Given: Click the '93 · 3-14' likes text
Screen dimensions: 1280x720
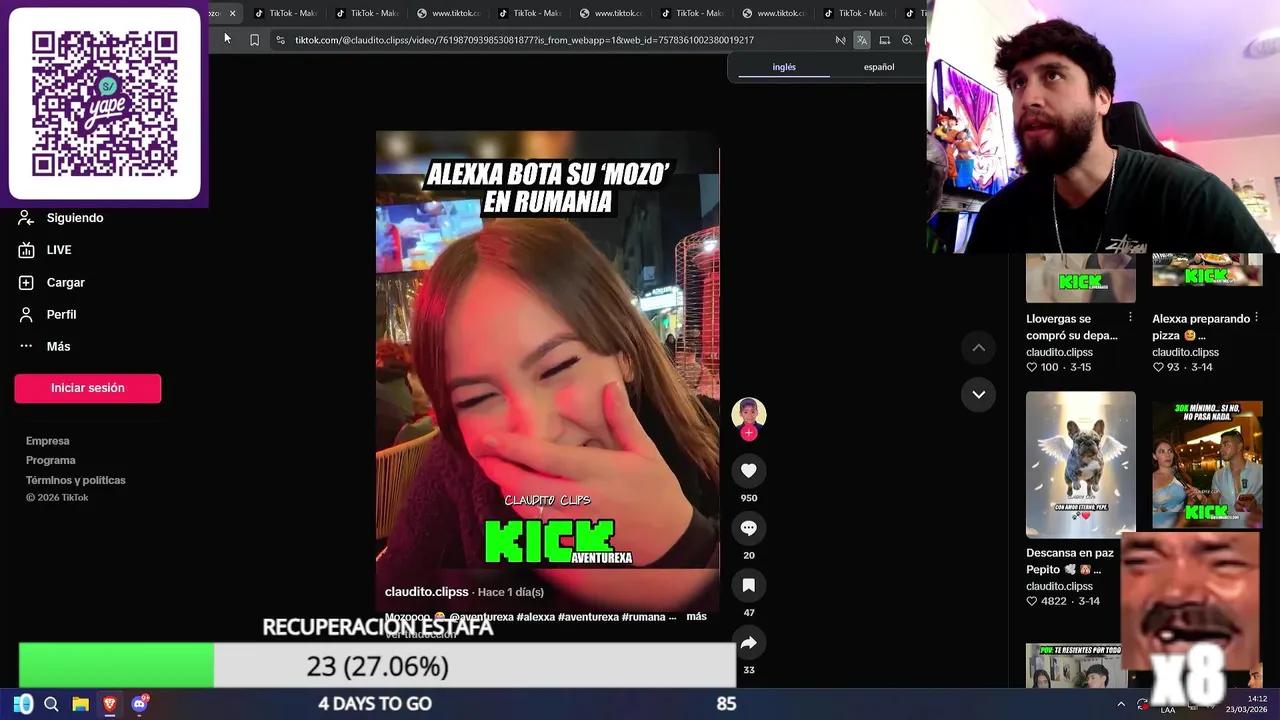Looking at the screenshot, I should (1182, 367).
